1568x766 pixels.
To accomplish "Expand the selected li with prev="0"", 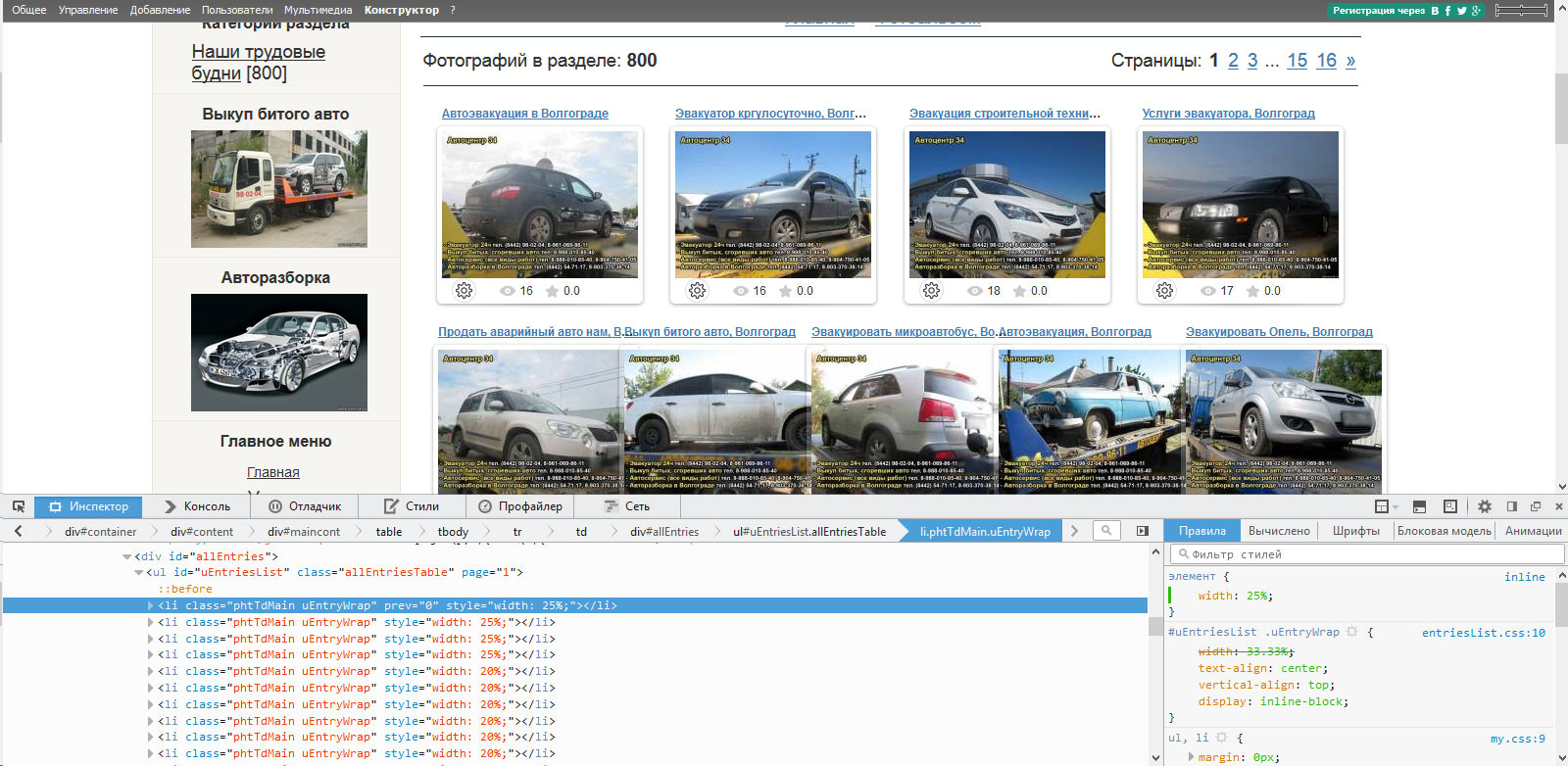I will point(150,605).
